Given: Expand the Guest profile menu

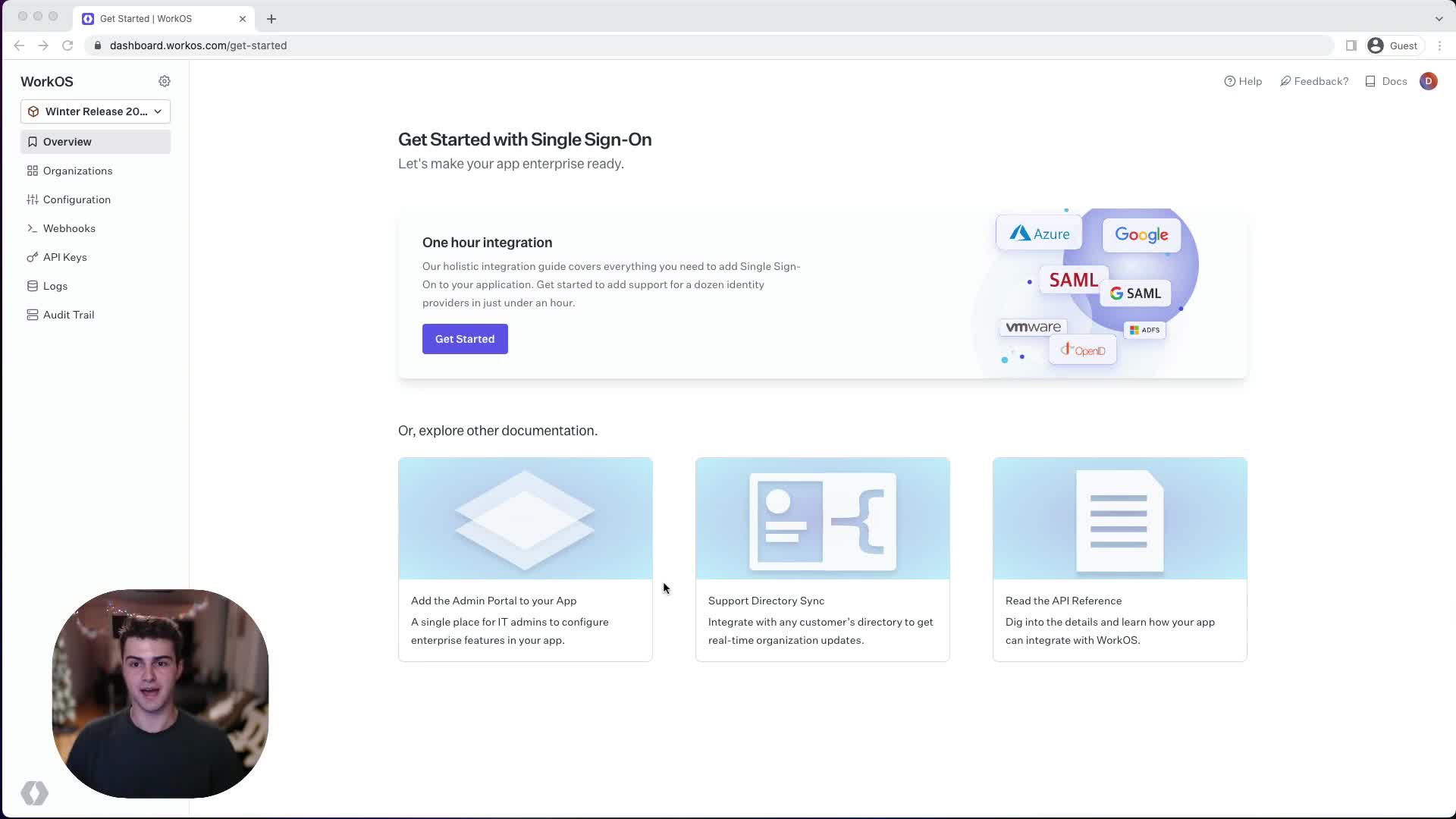Looking at the screenshot, I should coord(1394,45).
